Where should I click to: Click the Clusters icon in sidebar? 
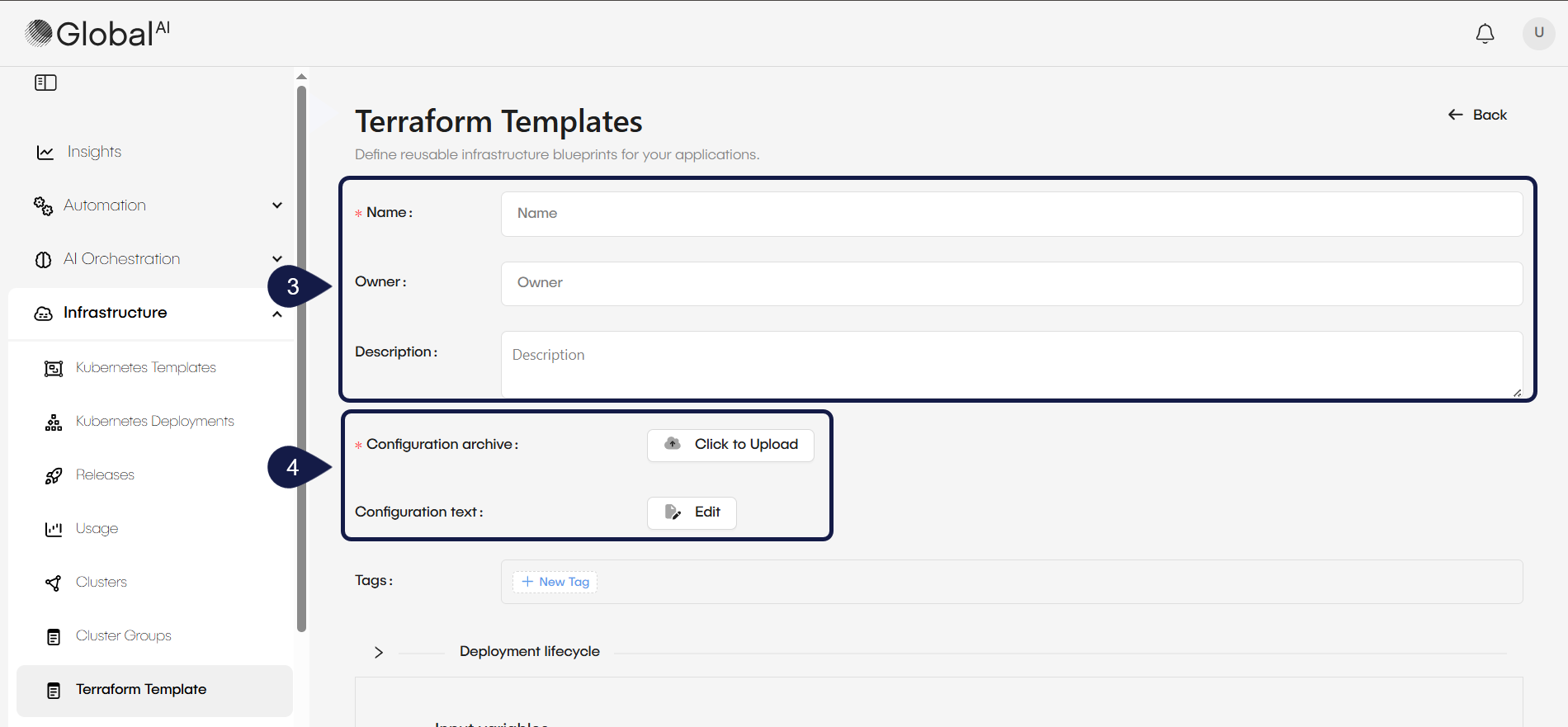click(x=54, y=583)
